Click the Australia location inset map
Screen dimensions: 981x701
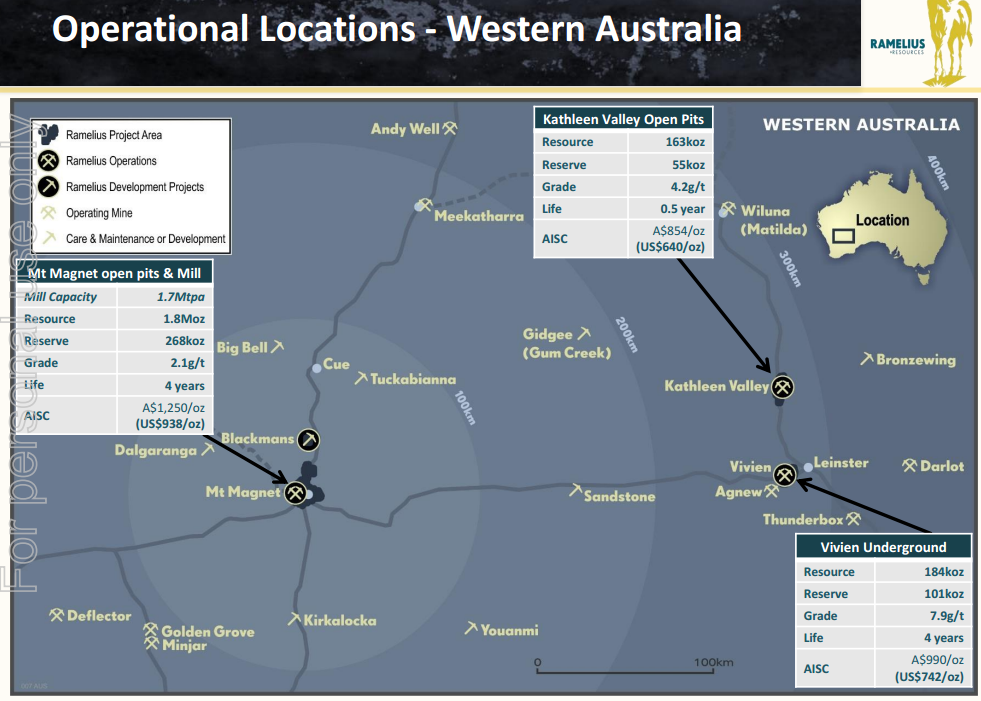point(883,228)
